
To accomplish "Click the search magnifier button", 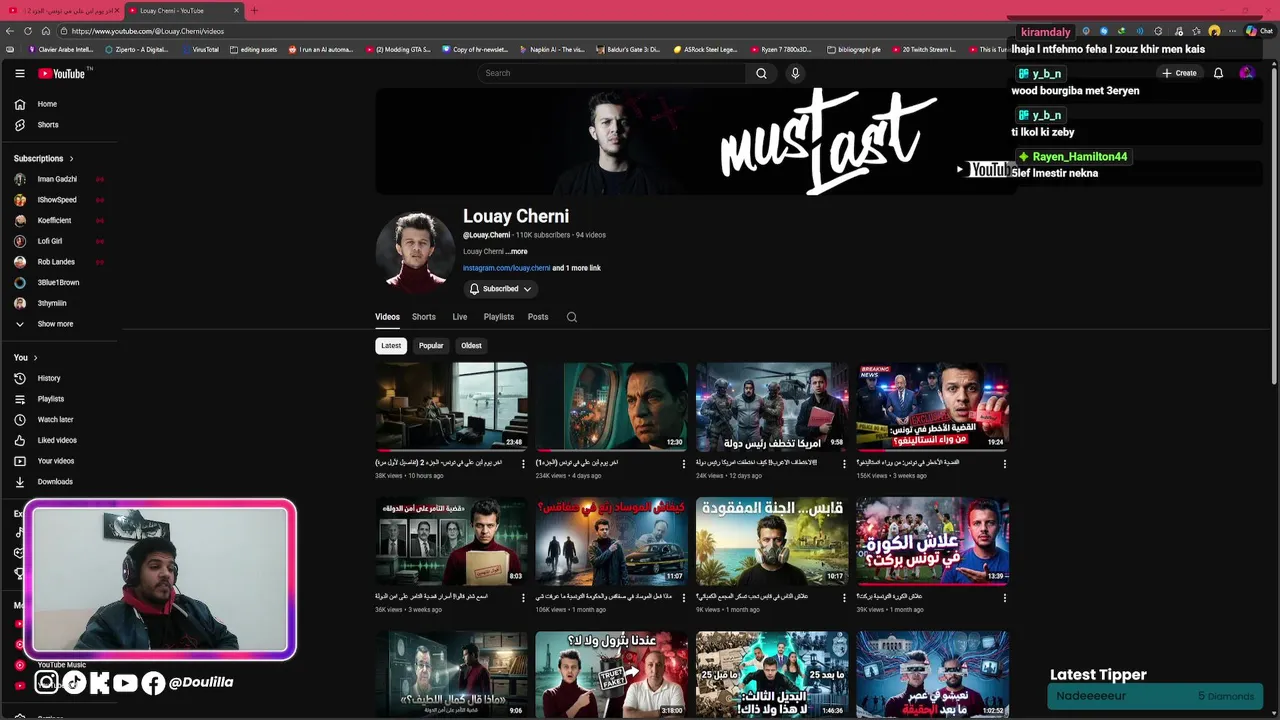I will tap(761, 73).
